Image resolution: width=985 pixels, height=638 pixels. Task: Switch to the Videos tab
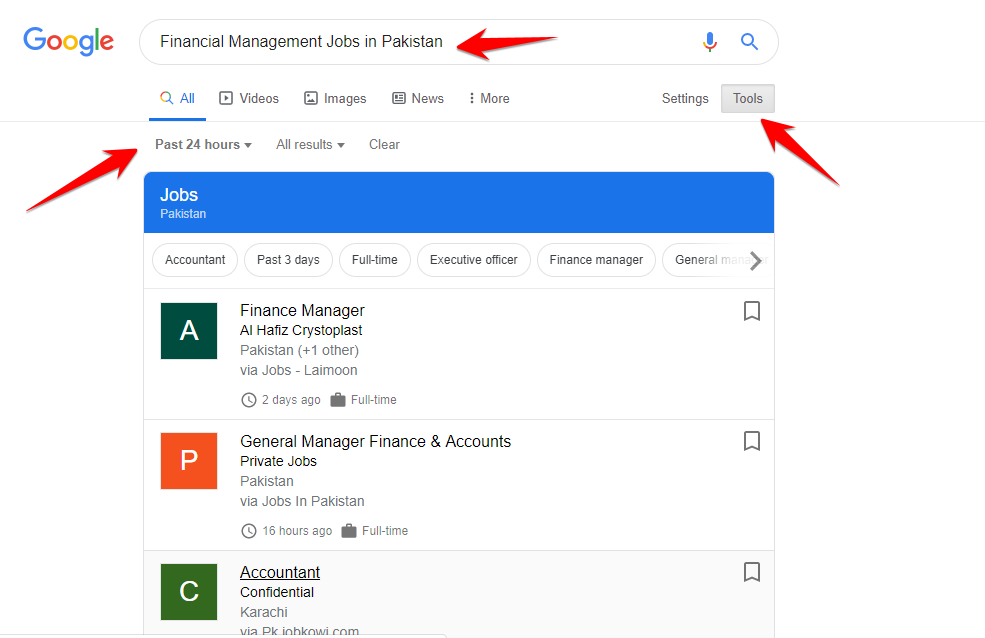(249, 99)
